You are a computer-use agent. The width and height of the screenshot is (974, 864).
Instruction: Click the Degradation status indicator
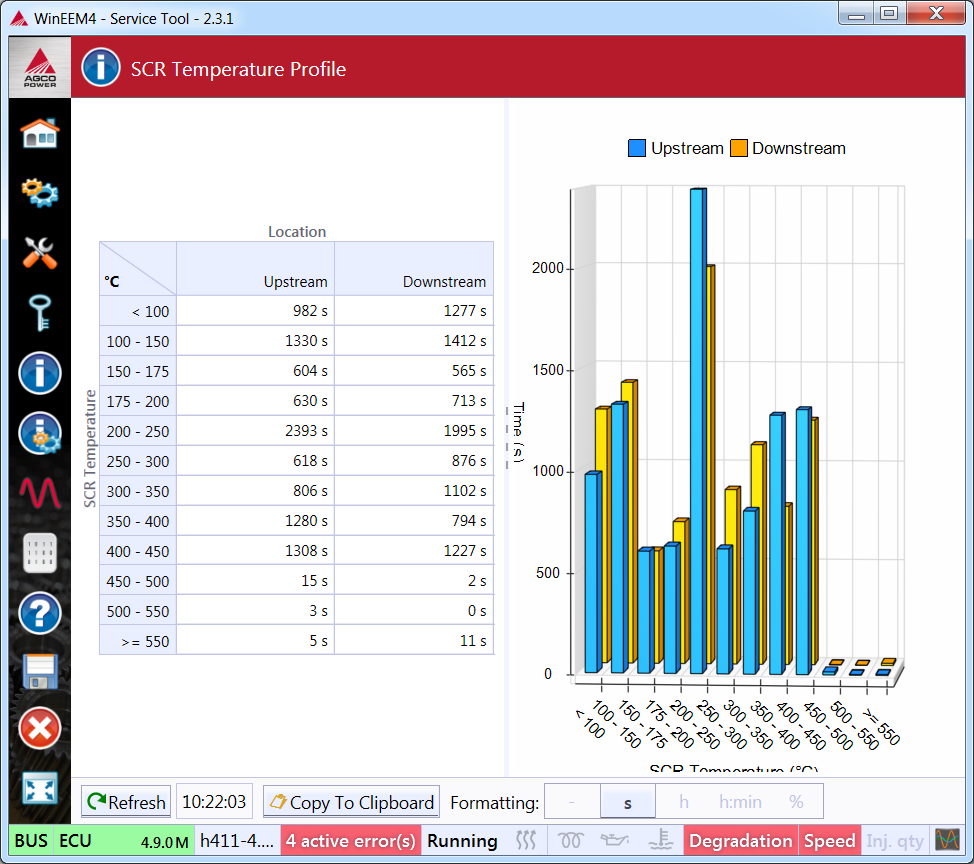click(740, 841)
